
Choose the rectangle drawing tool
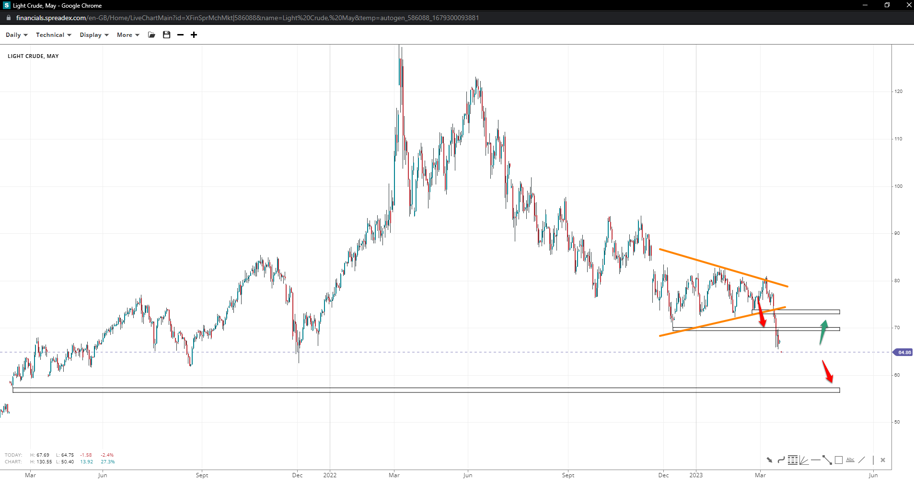click(x=839, y=460)
